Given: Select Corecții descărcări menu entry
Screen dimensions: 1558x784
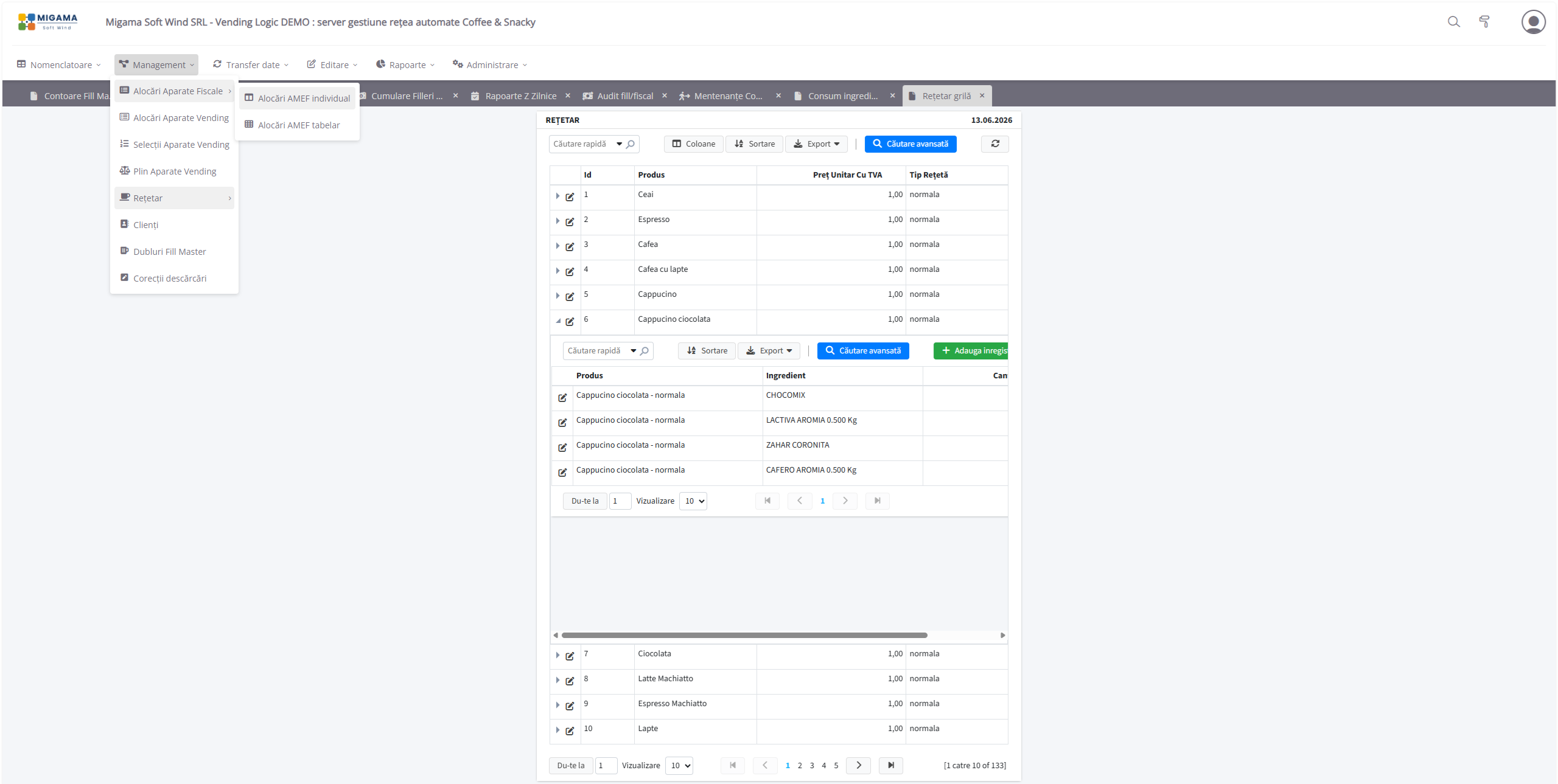Looking at the screenshot, I should click(x=174, y=279).
